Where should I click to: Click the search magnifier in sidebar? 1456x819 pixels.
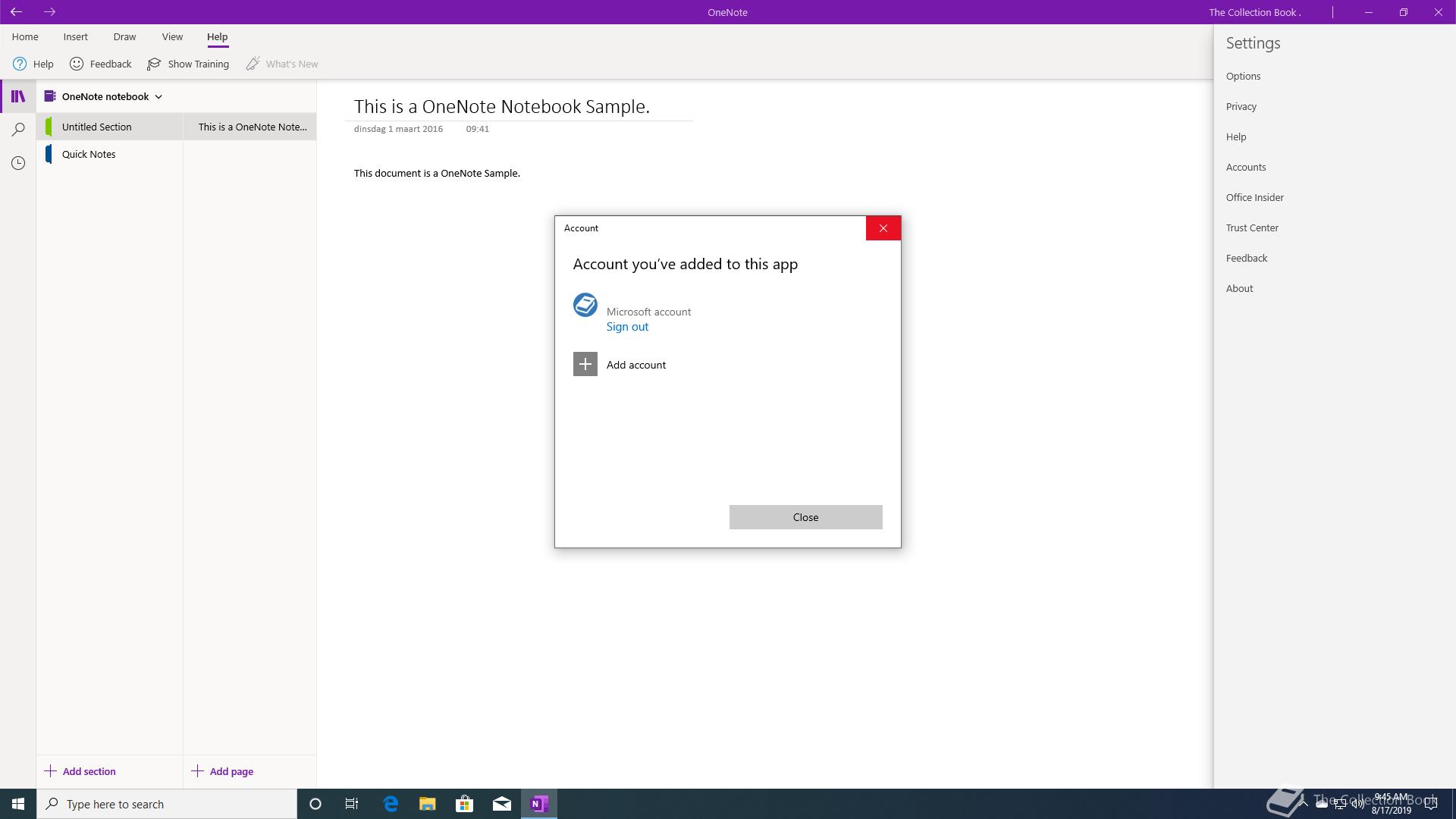pos(18,130)
